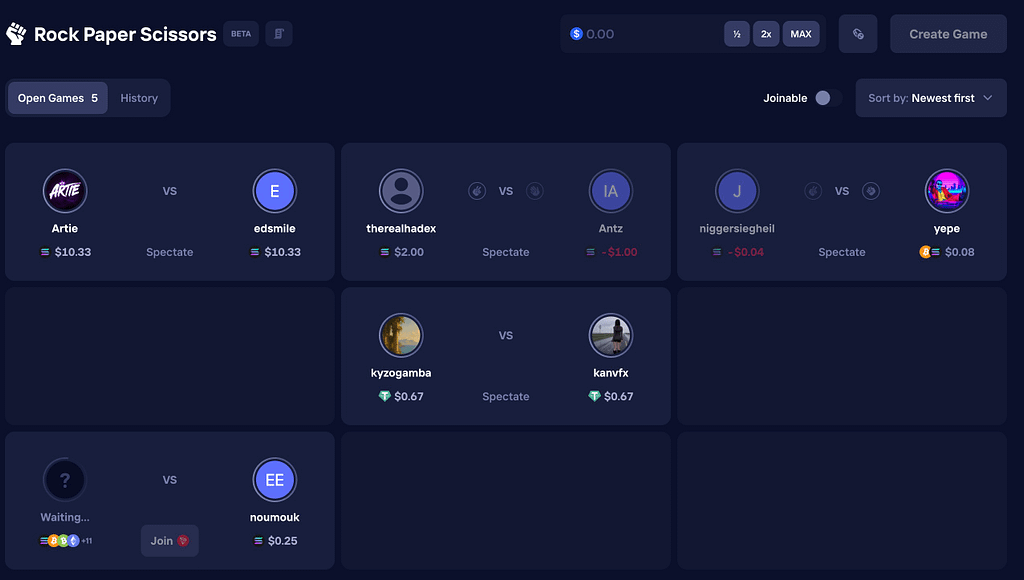
Task: Click the Tether icon beside kanvfx's $0.67
Action: click(594, 396)
